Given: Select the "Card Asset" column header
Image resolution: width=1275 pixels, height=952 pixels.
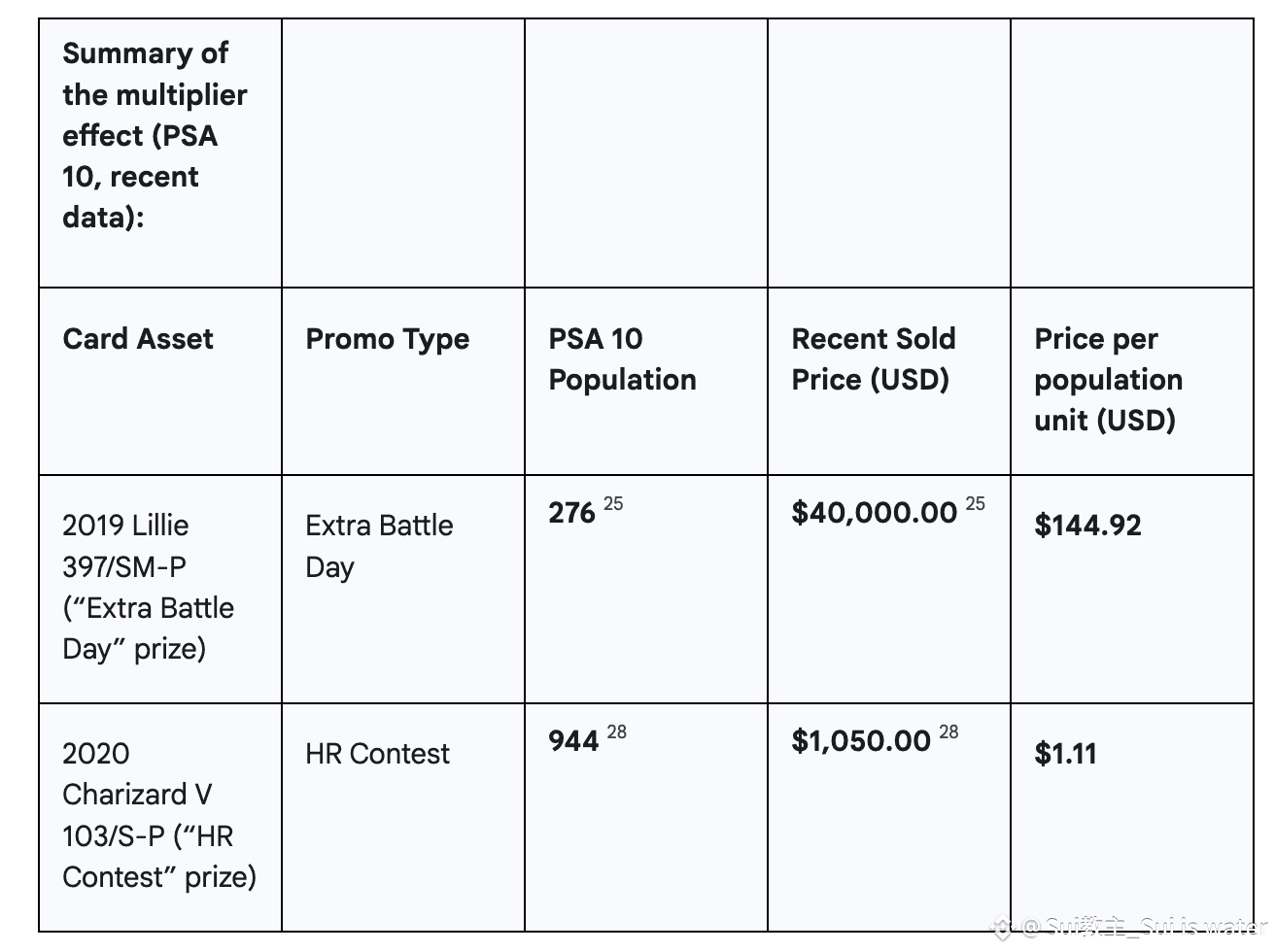Looking at the screenshot, I should click(x=138, y=339).
